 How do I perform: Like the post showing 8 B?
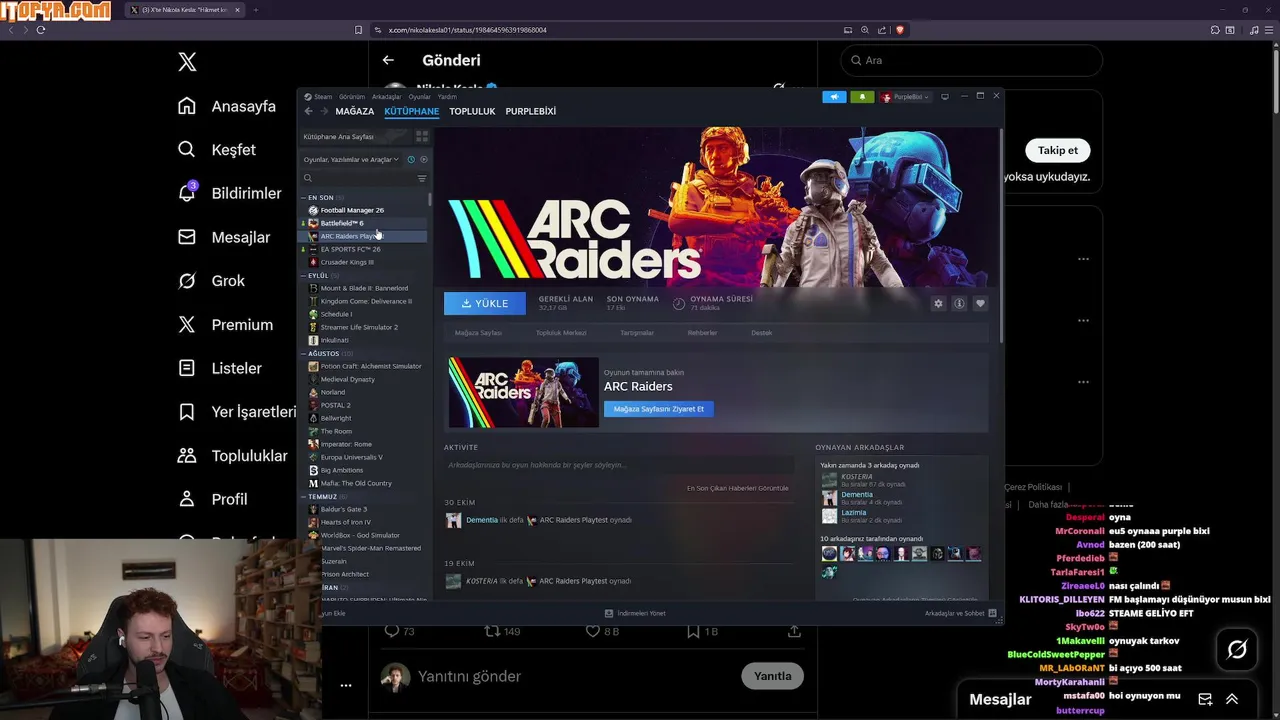(x=592, y=631)
